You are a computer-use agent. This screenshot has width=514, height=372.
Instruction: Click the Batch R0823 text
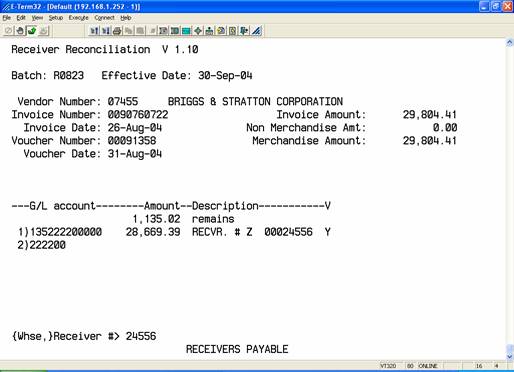coord(47,75)
